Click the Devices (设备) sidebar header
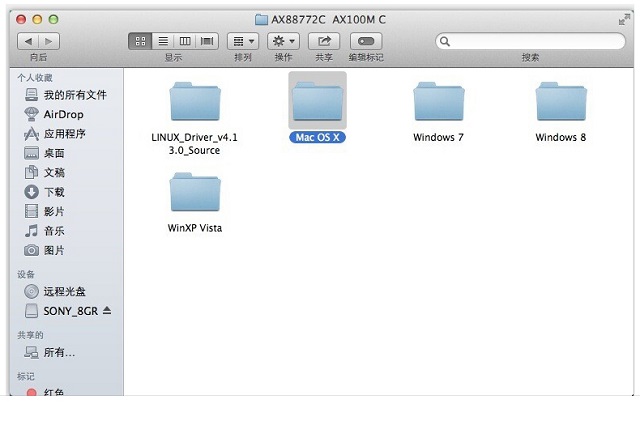Viewport: 640px width, 425px height. pyautogui.click(x=26, y=274)
